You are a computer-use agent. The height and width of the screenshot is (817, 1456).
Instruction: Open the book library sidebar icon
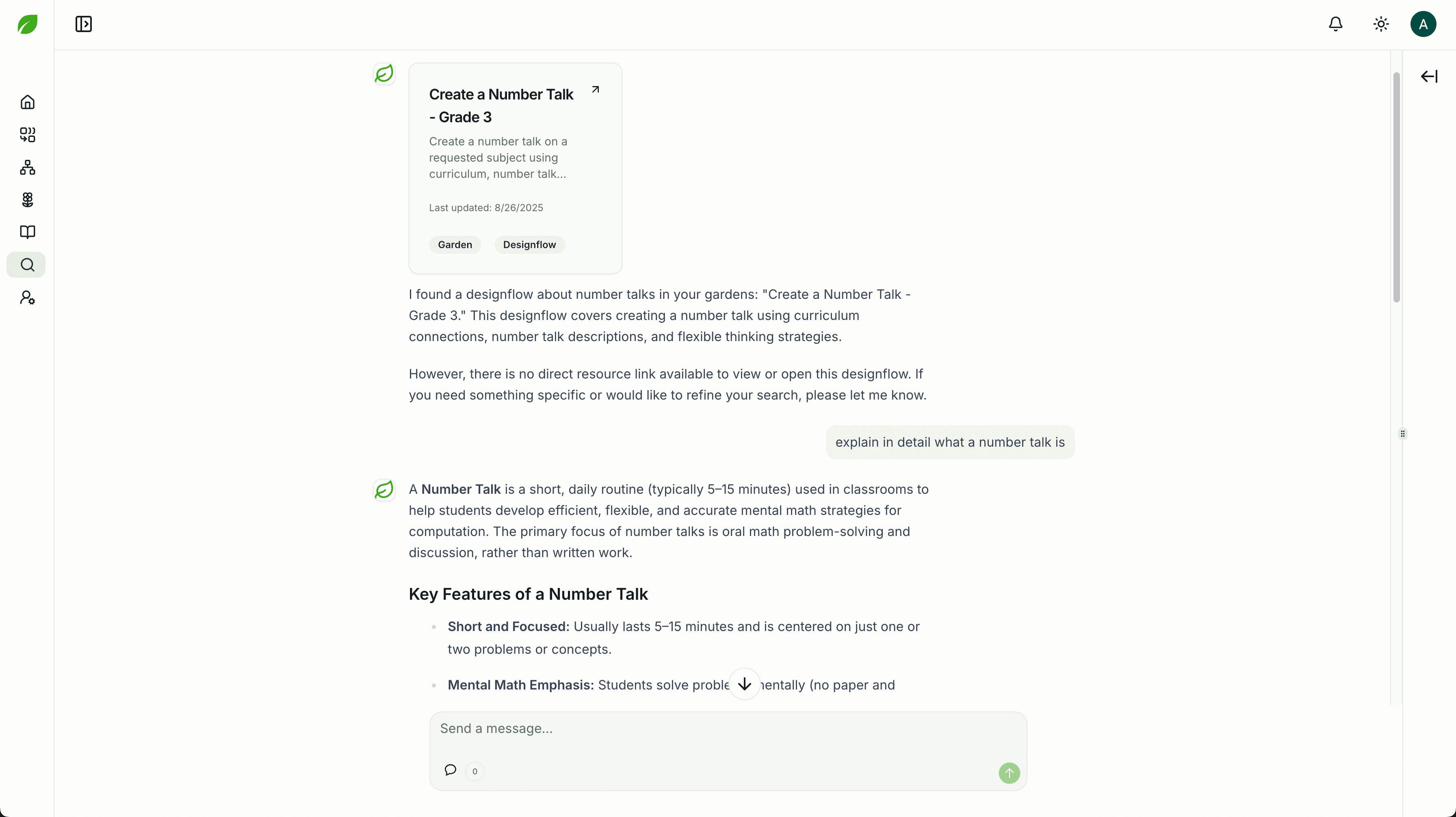coord(27,232)
